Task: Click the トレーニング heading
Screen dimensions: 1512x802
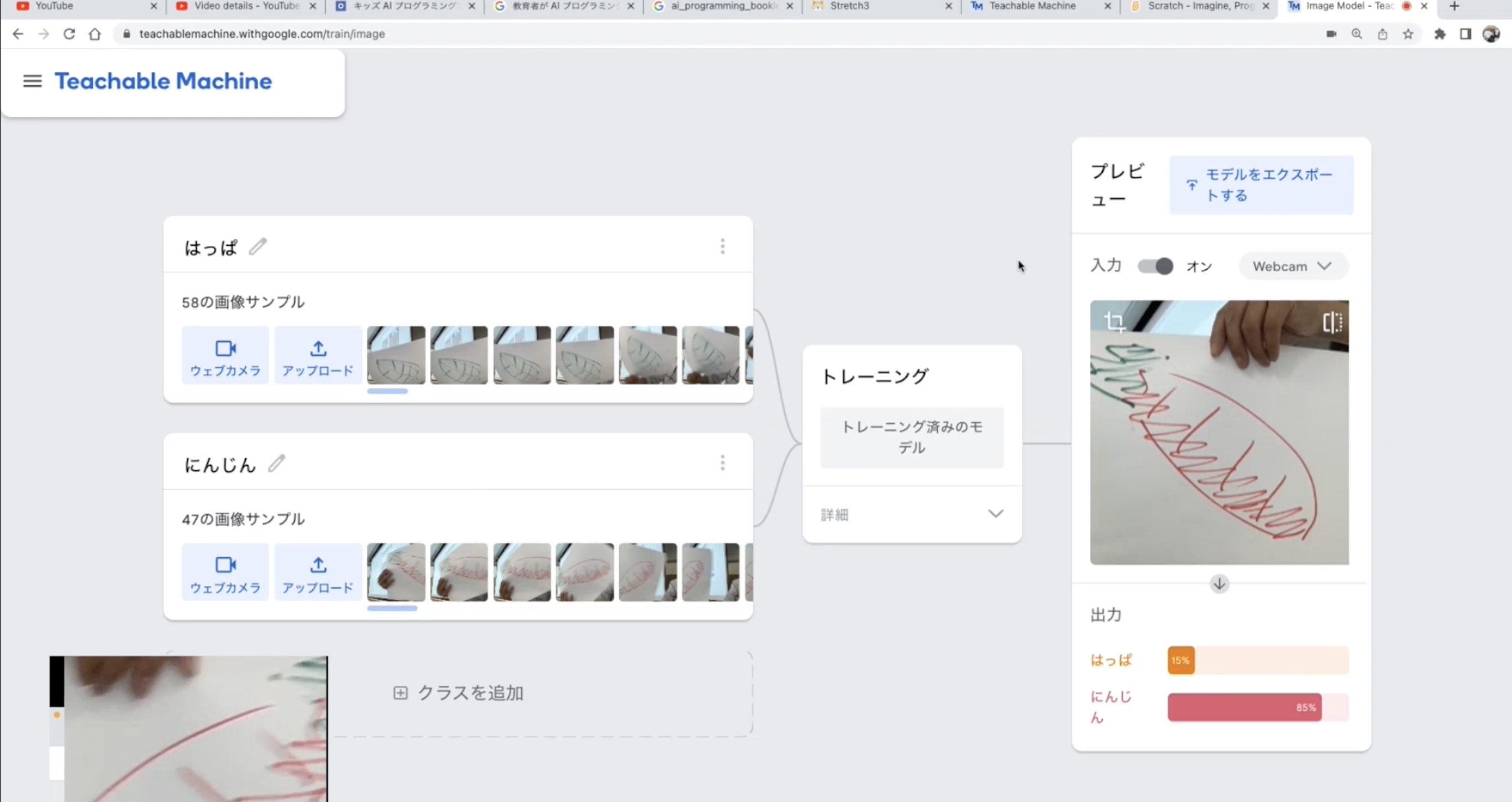Action: tap(875, 376)
